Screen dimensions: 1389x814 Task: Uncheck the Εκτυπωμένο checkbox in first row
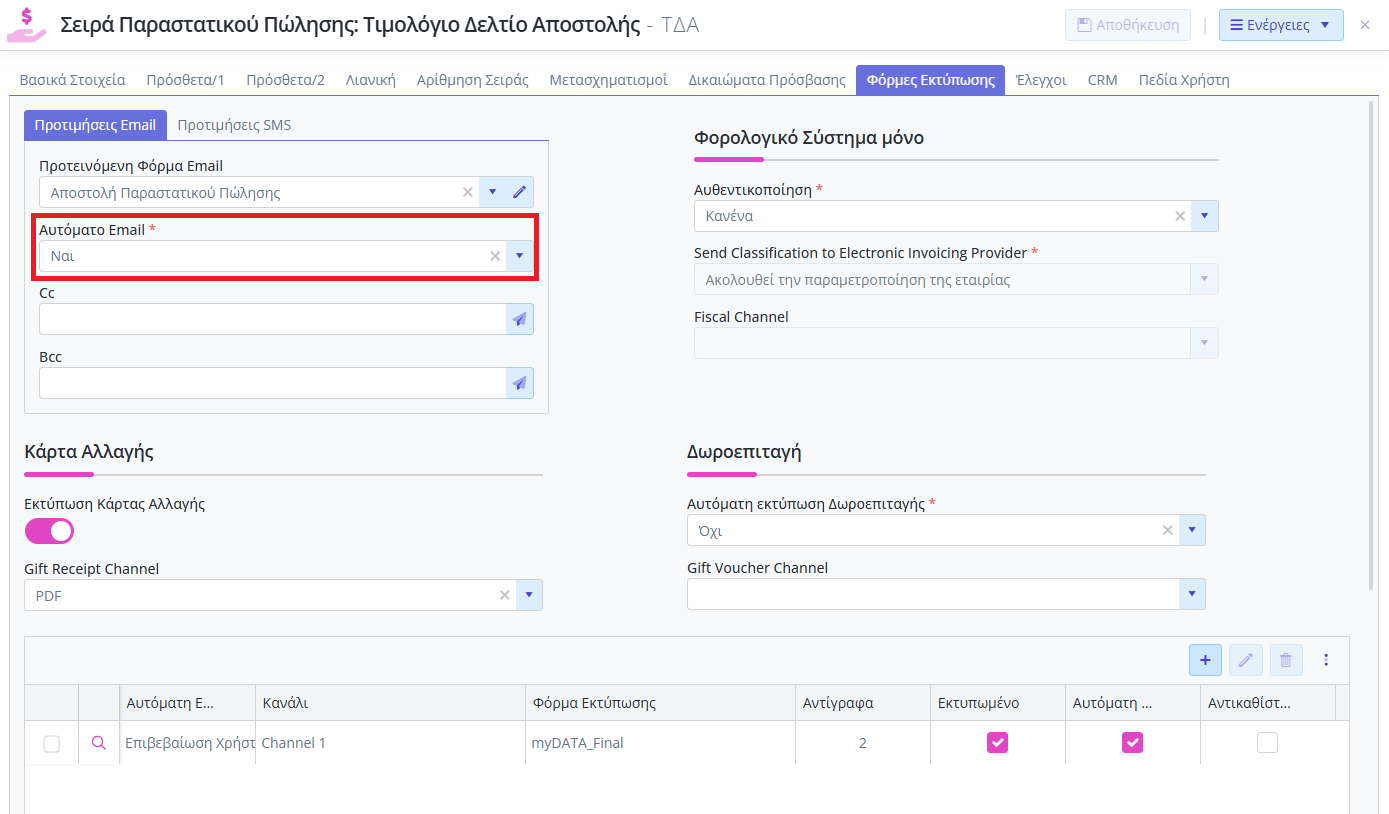tap(997, 742)
